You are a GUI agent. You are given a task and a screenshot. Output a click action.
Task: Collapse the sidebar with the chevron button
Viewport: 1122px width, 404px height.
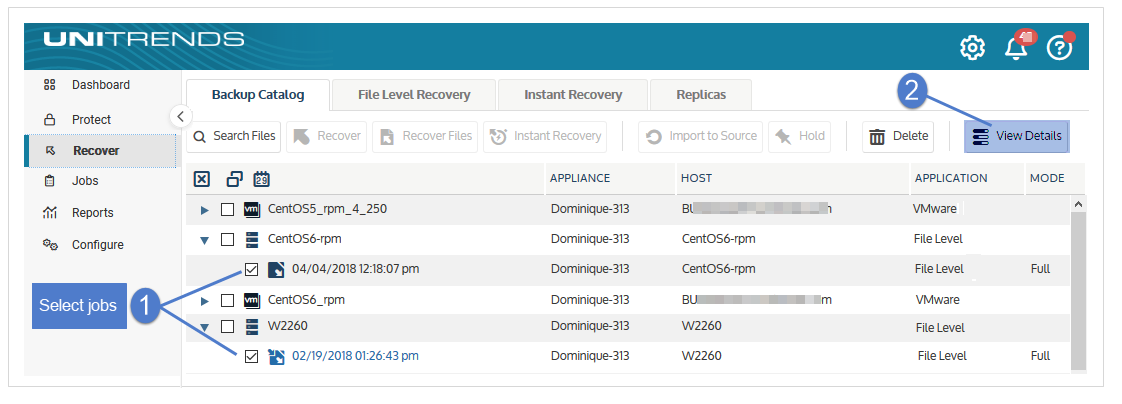click(180, 116)
